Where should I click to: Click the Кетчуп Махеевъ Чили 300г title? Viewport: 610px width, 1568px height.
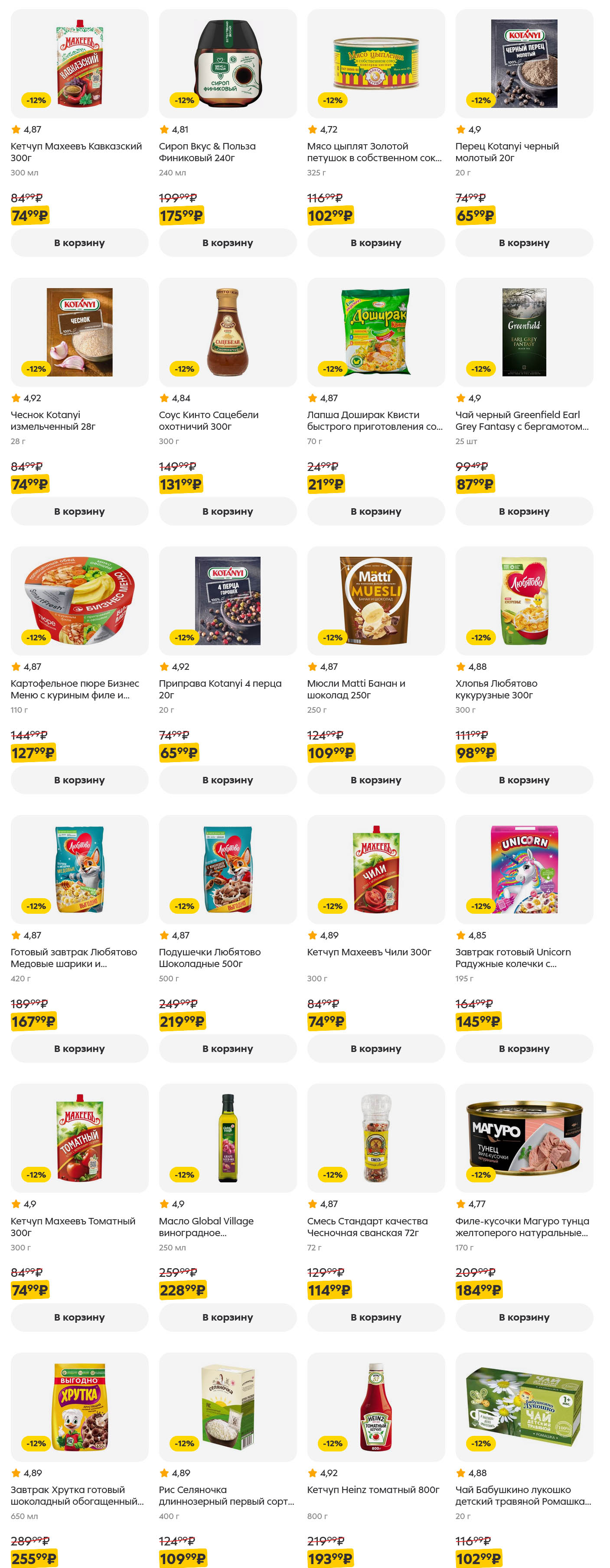[369, 952]
